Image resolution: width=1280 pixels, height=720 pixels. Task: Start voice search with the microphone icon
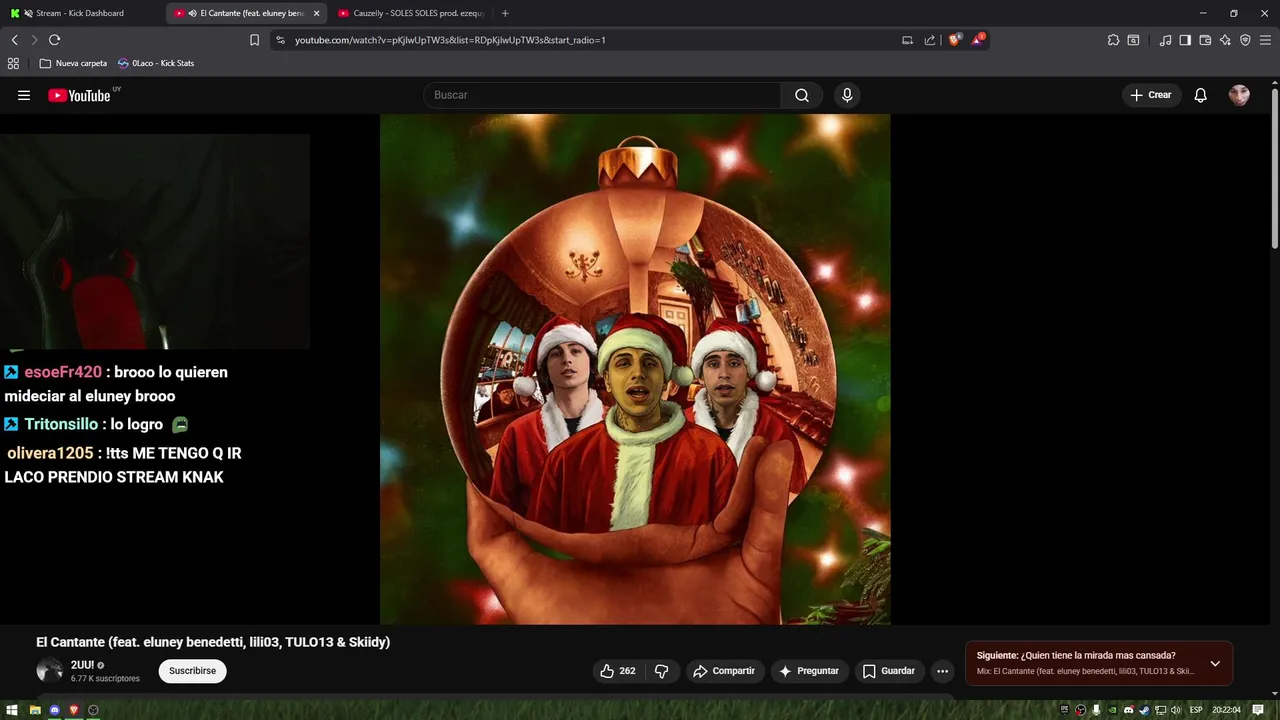pyautogui.click(x=847, y=95)
